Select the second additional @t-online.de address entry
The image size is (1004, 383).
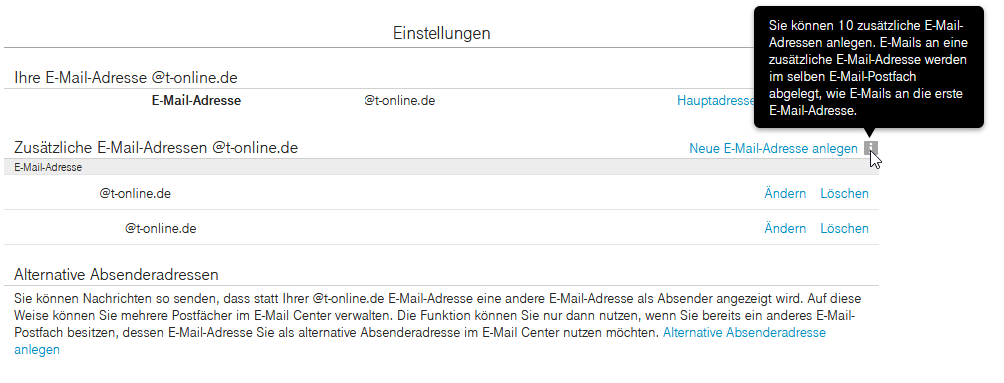161,229
